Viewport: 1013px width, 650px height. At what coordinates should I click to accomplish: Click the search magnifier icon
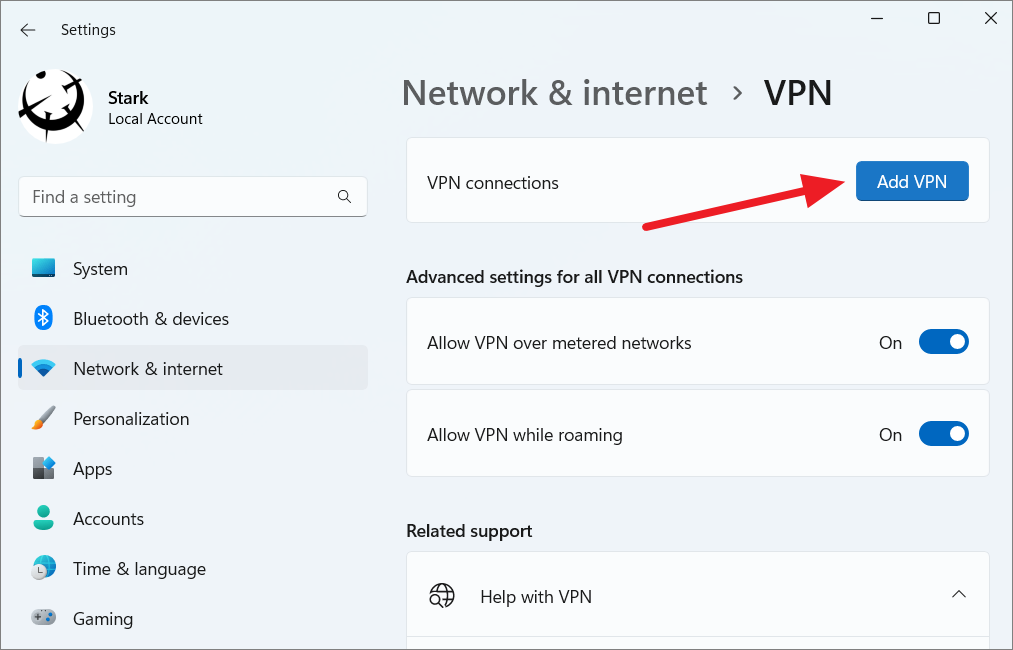coord(344,197)
